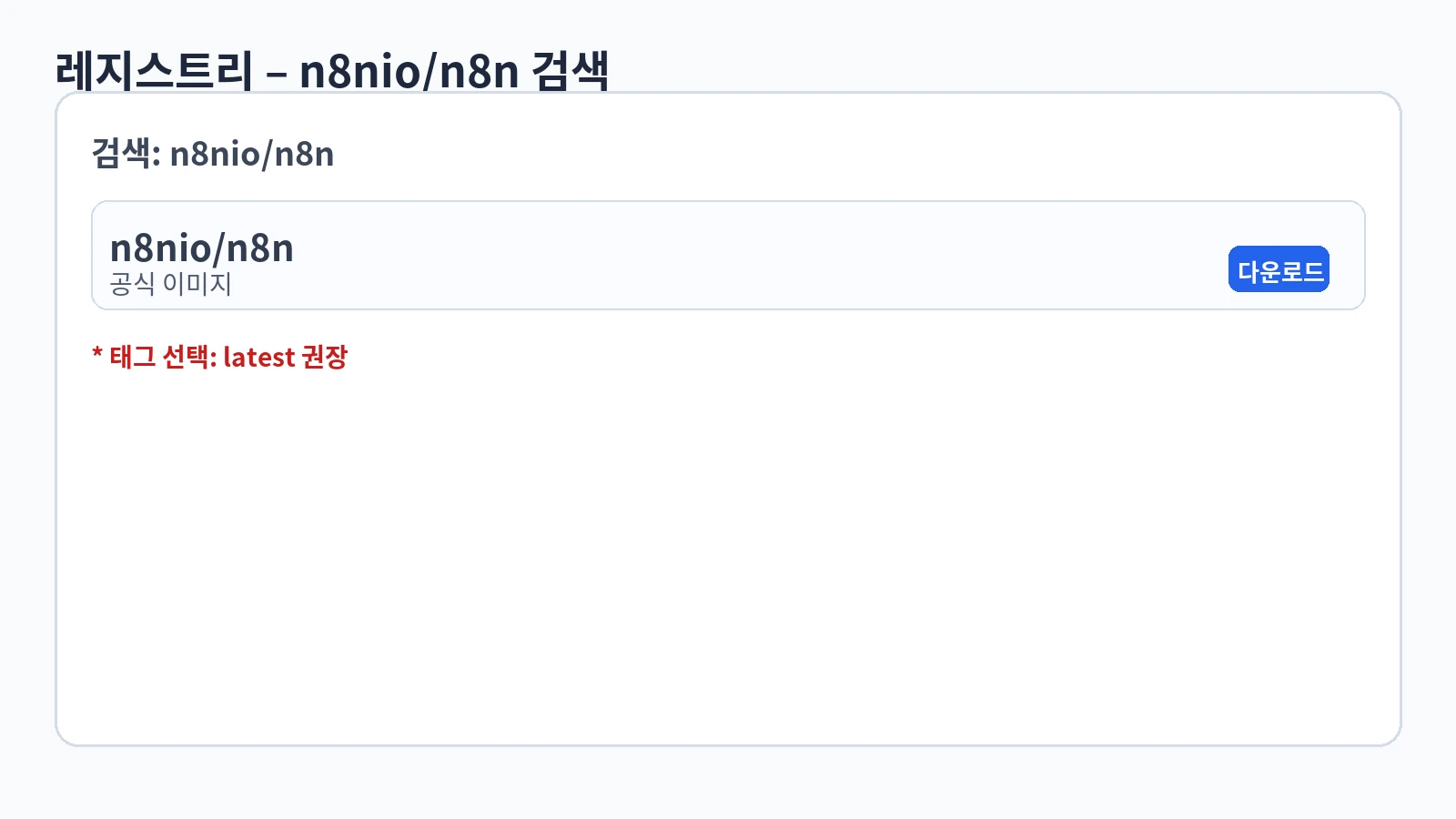1456x819 pixels.
Task: Click the empty middle of the n8nio/n8n result card
Action: pyautogui.click(x=728, y=256)
